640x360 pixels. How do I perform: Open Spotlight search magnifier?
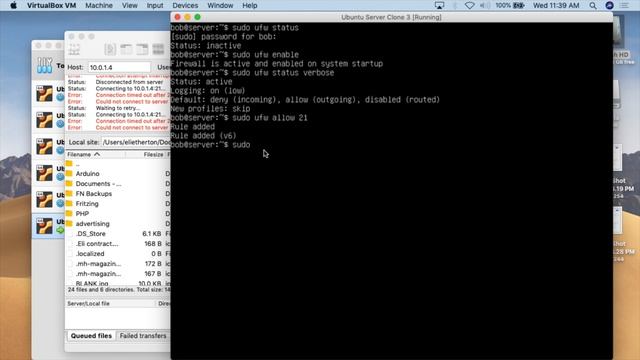click(x=593, y=6)
